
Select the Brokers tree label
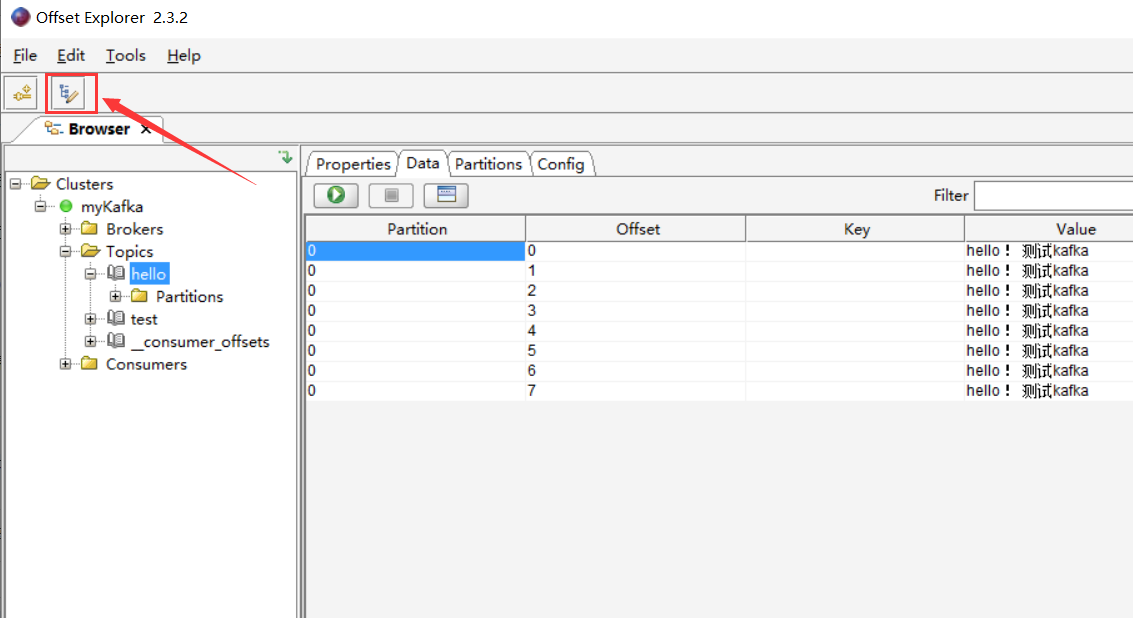(x=134, y=229)
